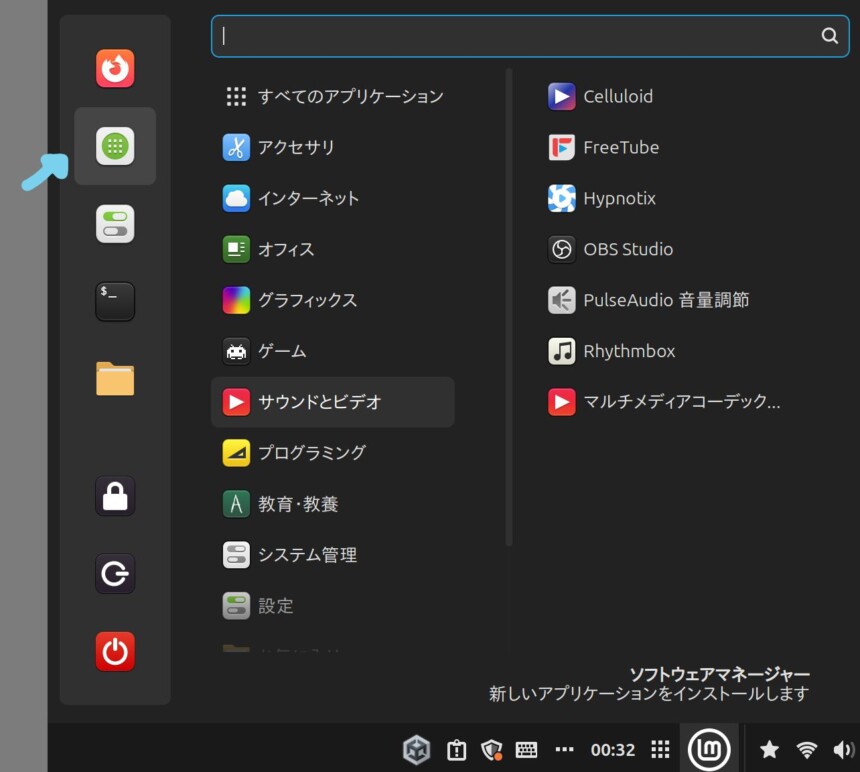Open the keyboard applet in the panel

pyautogui.click(x=527, y=750)
